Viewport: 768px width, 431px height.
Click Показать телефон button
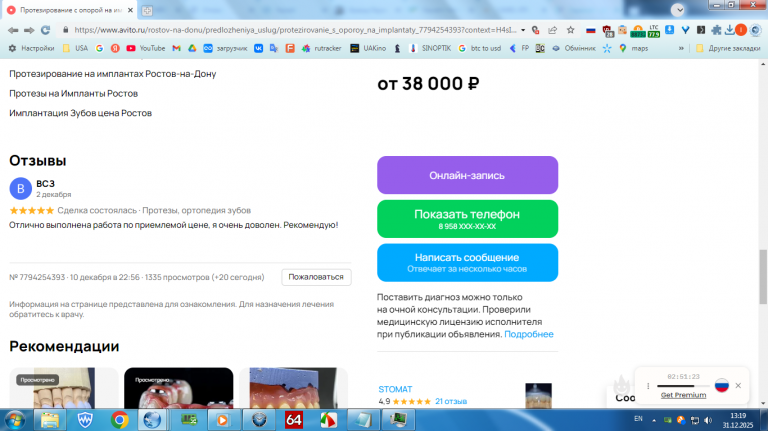click(467, 219)
